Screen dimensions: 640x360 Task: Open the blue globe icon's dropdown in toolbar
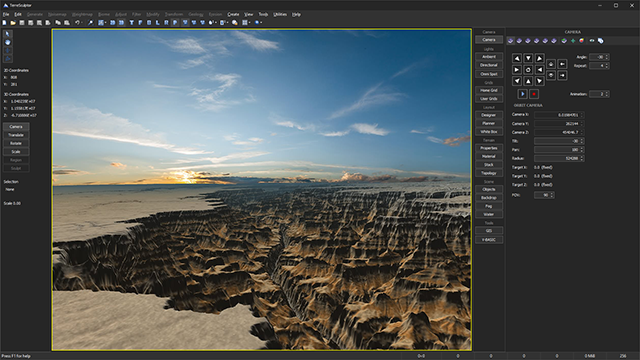click(x=261, y=23)
